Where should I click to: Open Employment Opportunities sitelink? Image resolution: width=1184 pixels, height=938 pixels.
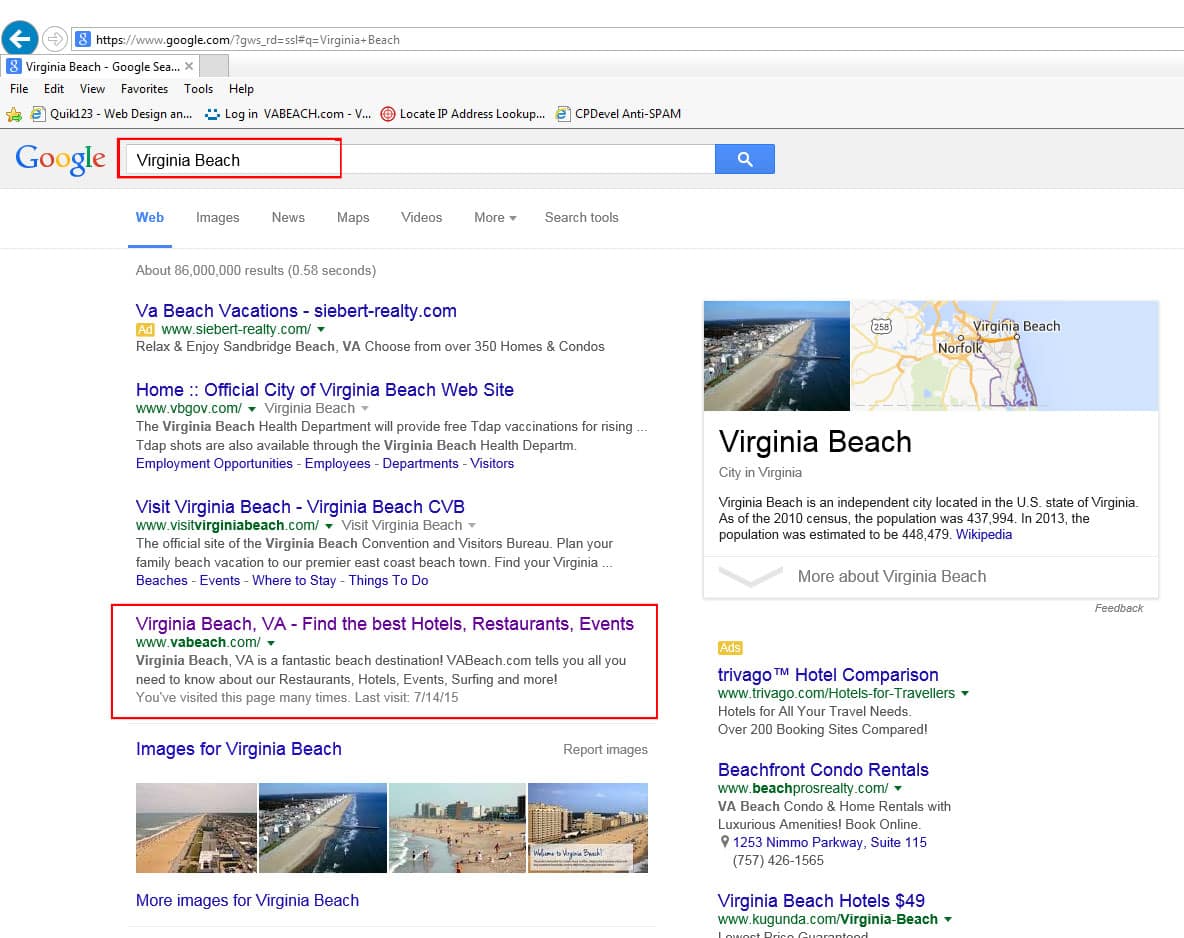coord(214,464)
